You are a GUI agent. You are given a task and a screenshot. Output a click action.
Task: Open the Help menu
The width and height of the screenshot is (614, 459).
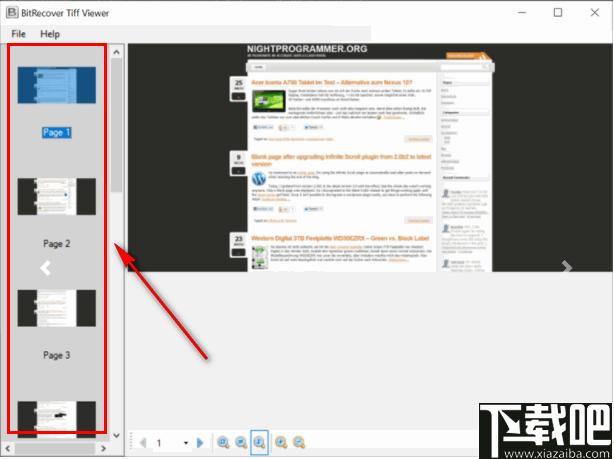coord(50,34)
